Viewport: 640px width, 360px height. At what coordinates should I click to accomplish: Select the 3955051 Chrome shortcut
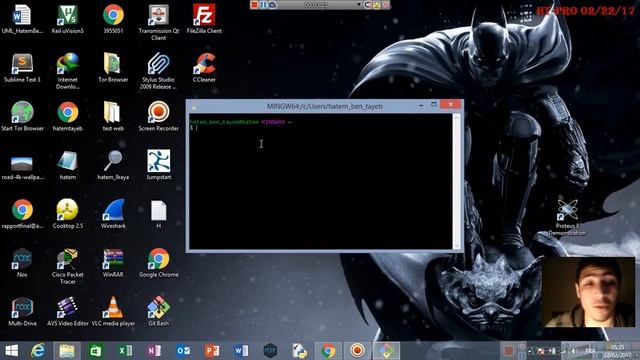point(113,19)
